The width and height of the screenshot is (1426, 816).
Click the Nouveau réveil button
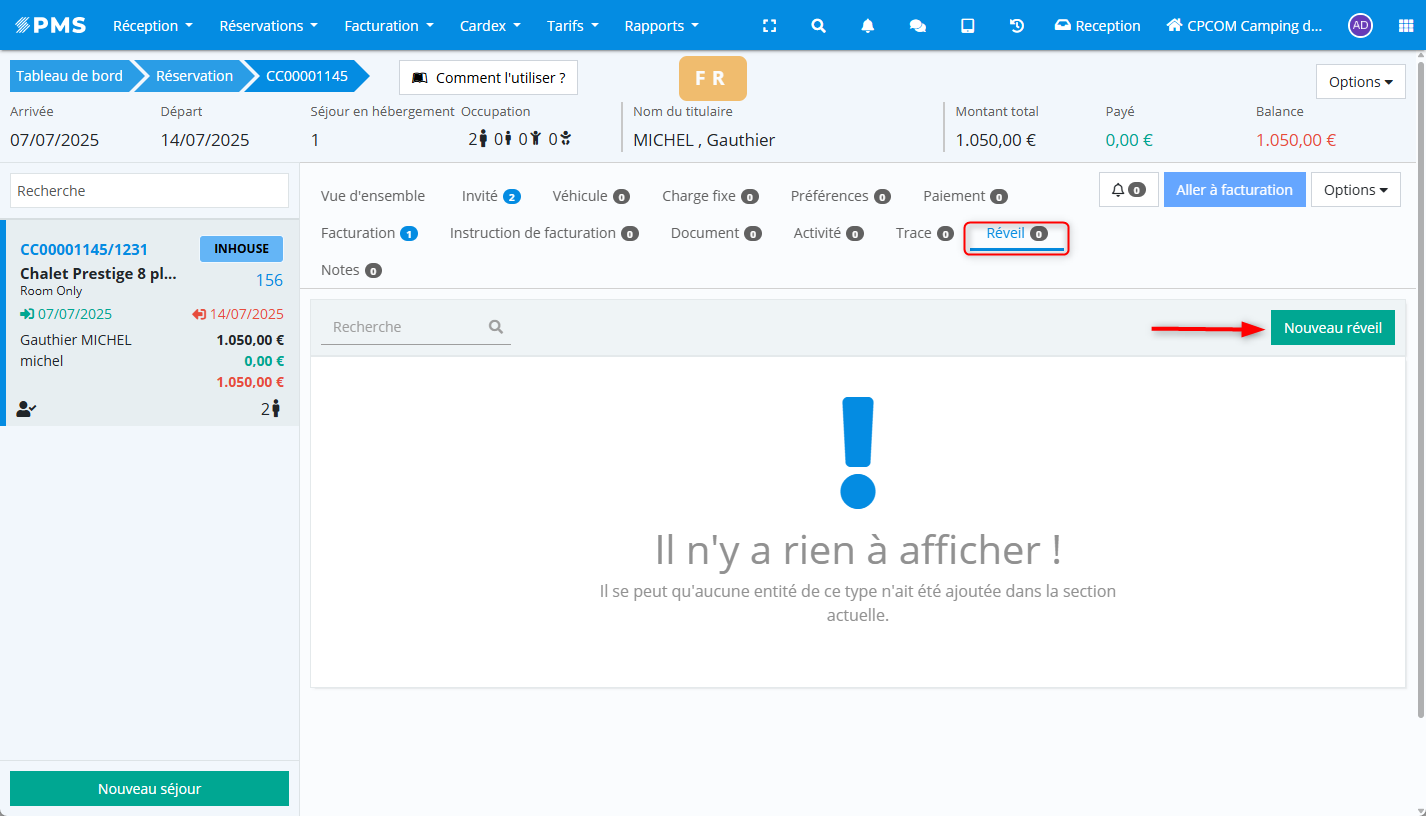point(1332,327)
